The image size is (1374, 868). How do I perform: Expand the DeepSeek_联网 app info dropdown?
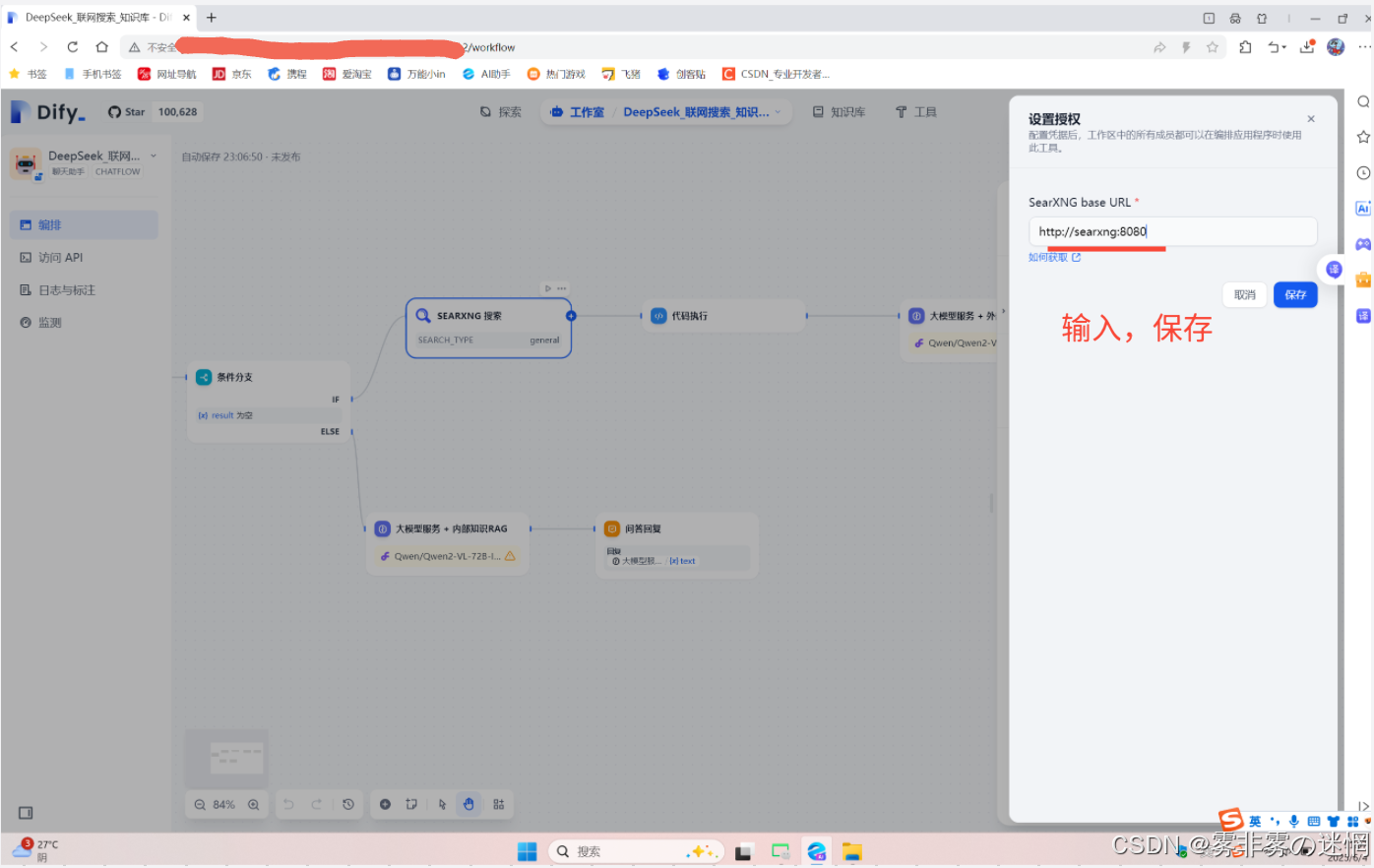coord(154,155)
